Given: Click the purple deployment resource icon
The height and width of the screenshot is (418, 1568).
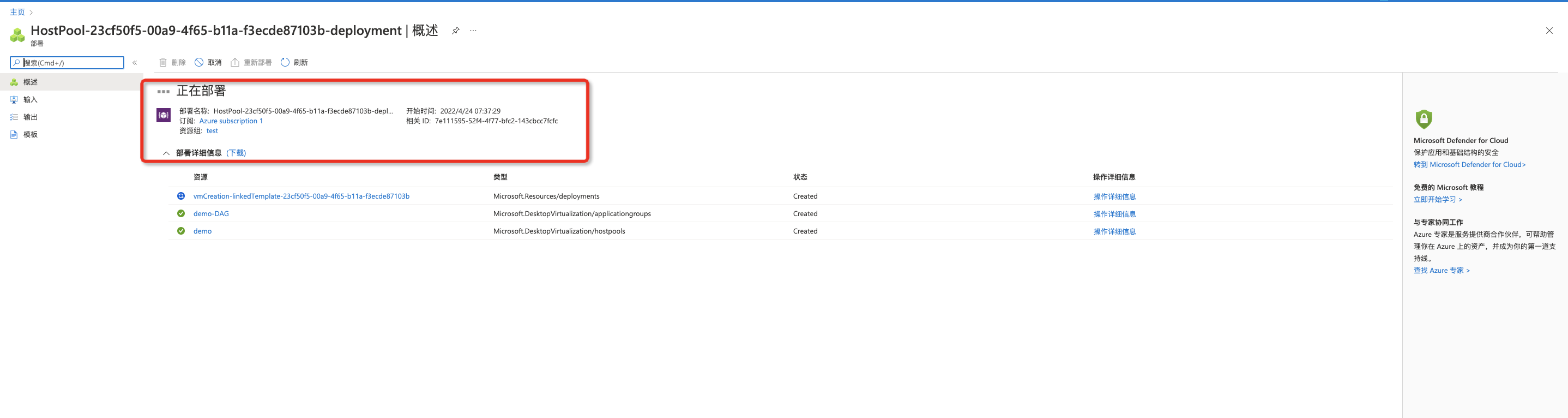Looking at the screenshot, I should pyautogui.click(x=164, y=115).
